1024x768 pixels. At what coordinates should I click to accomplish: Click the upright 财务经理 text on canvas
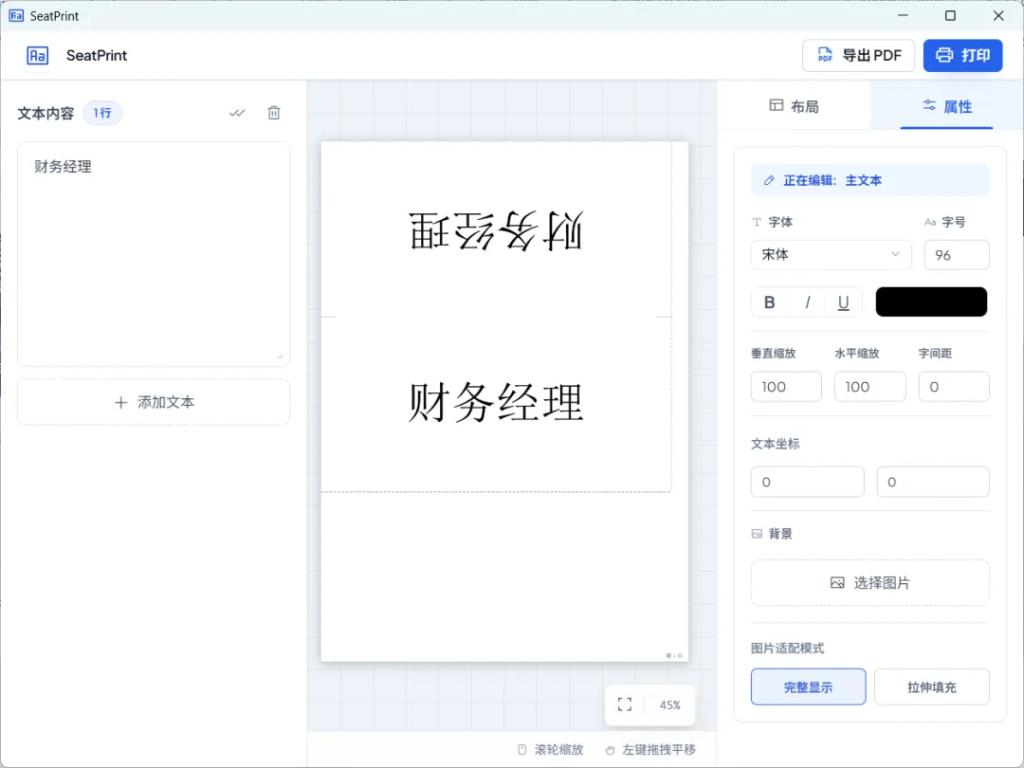[x=496, y=402]
